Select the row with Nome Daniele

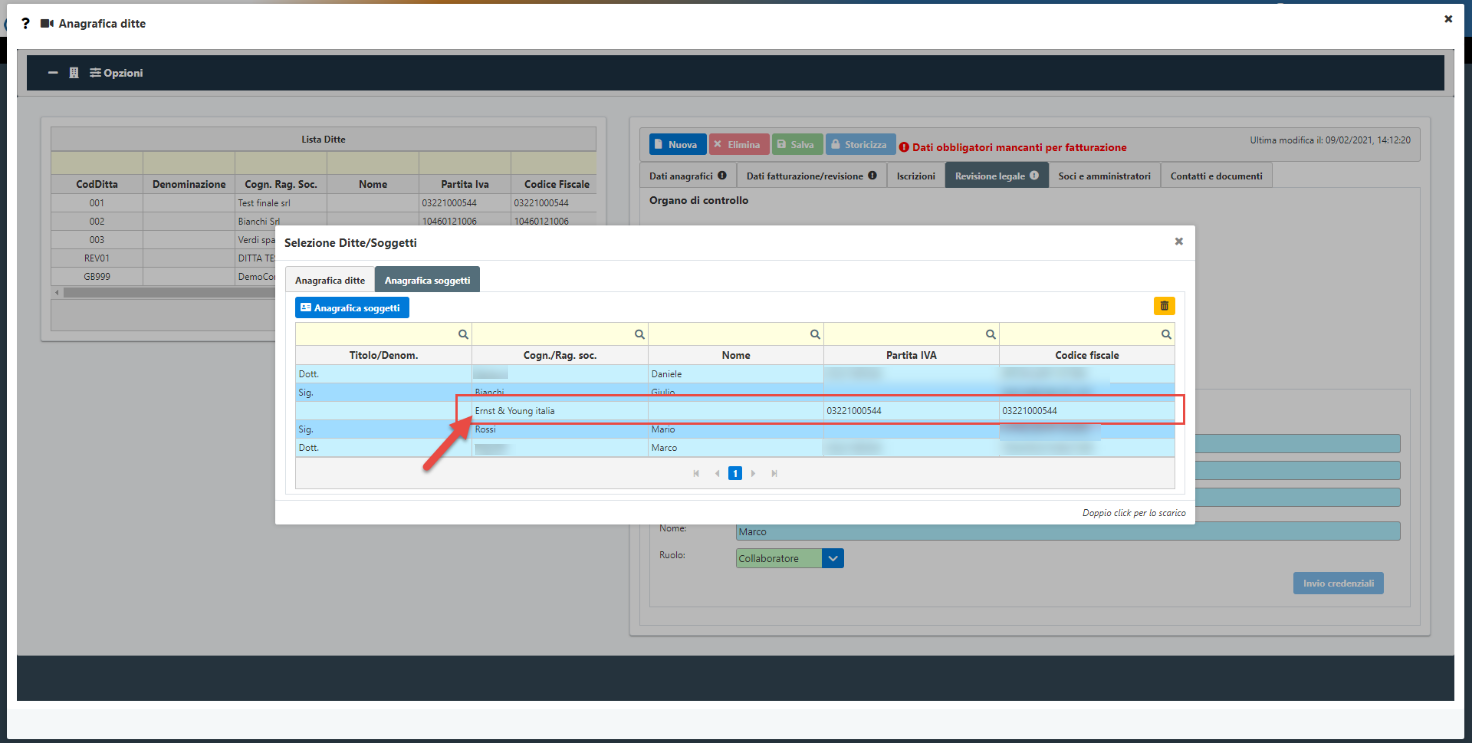pos(735,374)
